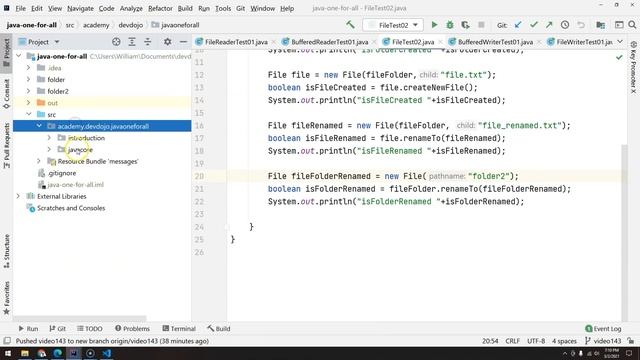The width and height of the screenshot is (640, 360).
Task: Collapse the src folder
Action: tap(29, 114)
